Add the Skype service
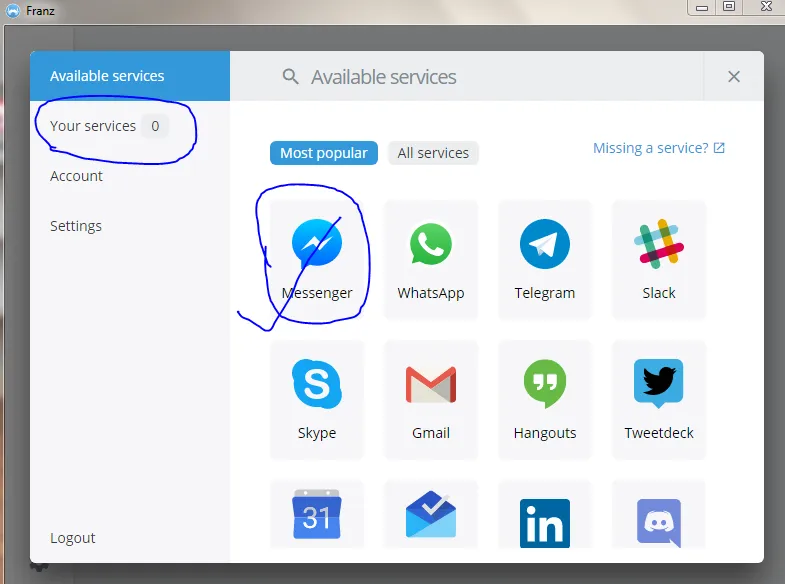The image size is (785, 584). [x=317, y=400]
